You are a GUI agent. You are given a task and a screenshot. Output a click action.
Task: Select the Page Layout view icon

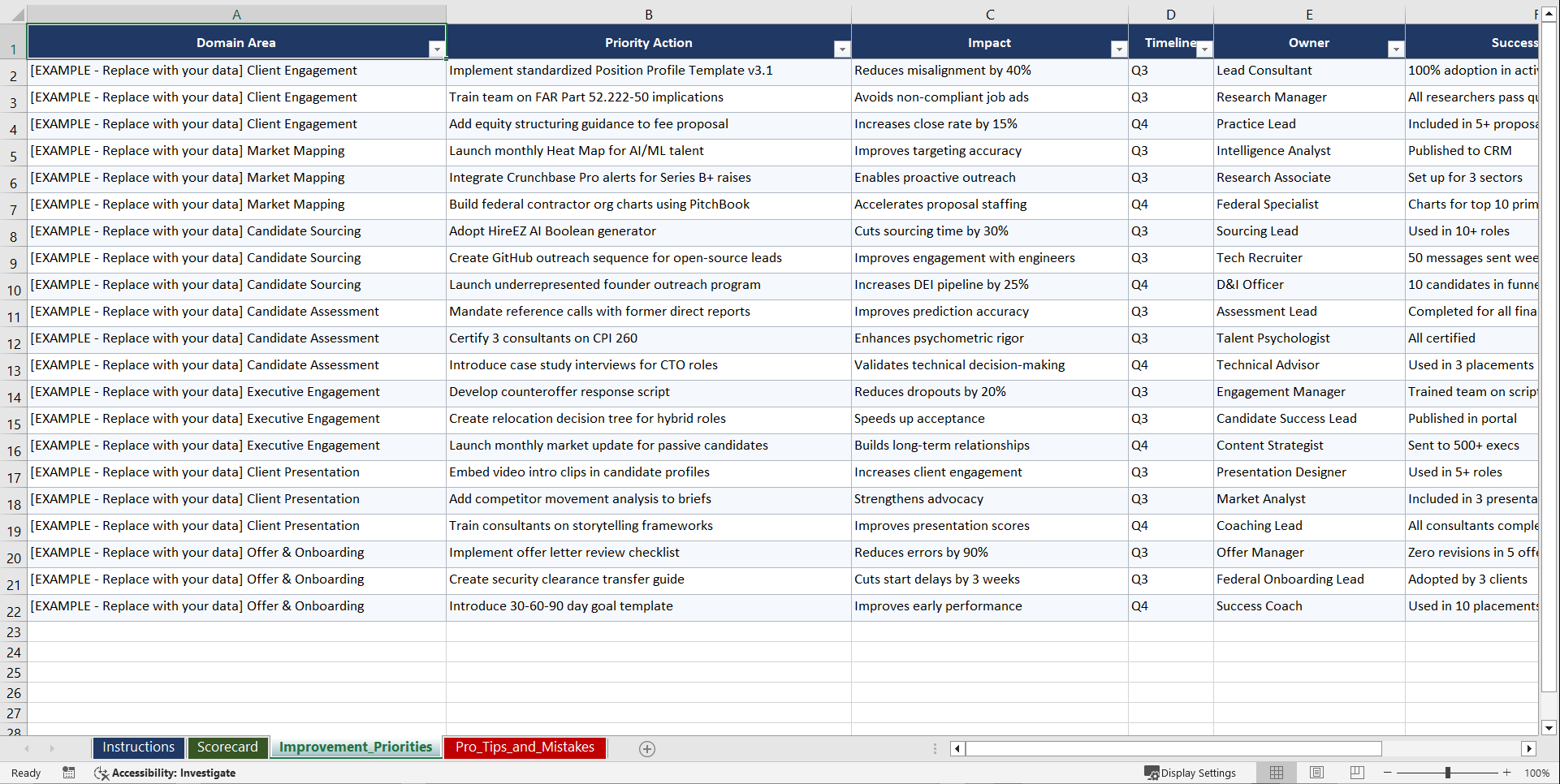click(x=1316, y=773)
